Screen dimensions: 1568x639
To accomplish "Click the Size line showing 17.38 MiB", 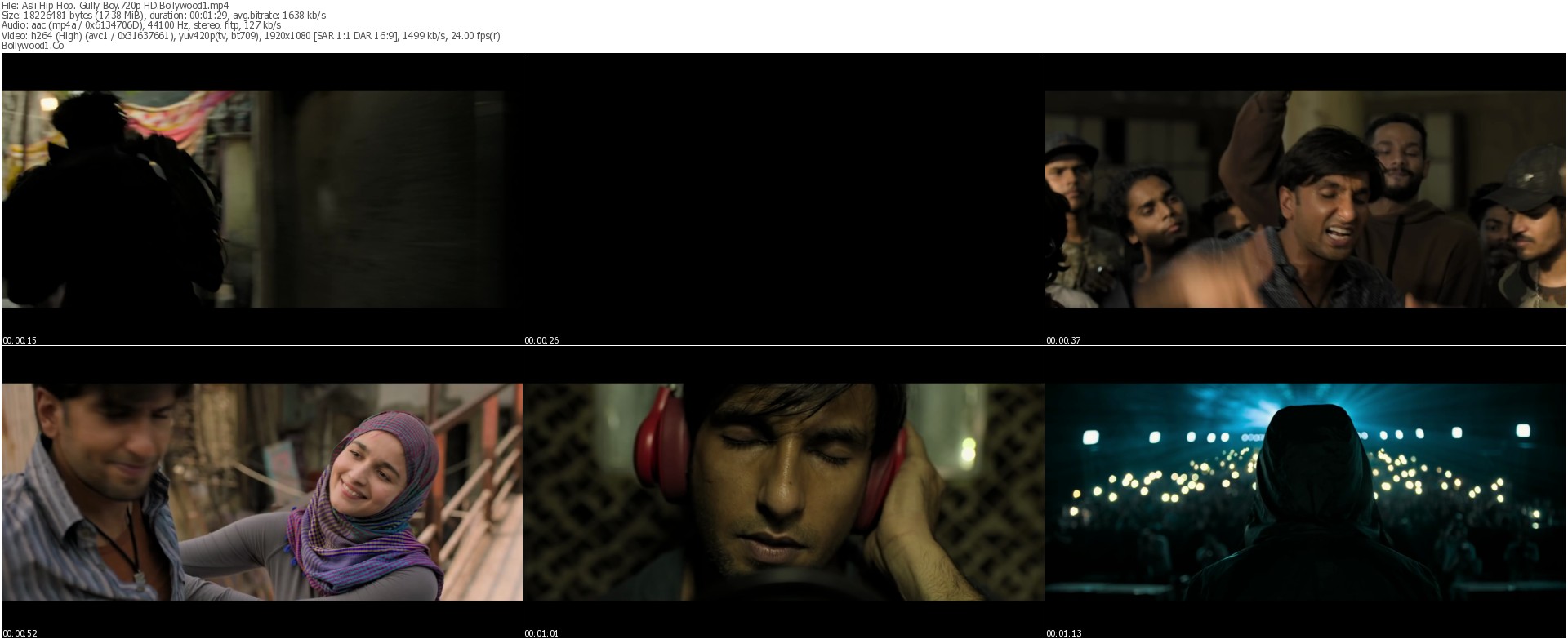I will tap(164, 16).
